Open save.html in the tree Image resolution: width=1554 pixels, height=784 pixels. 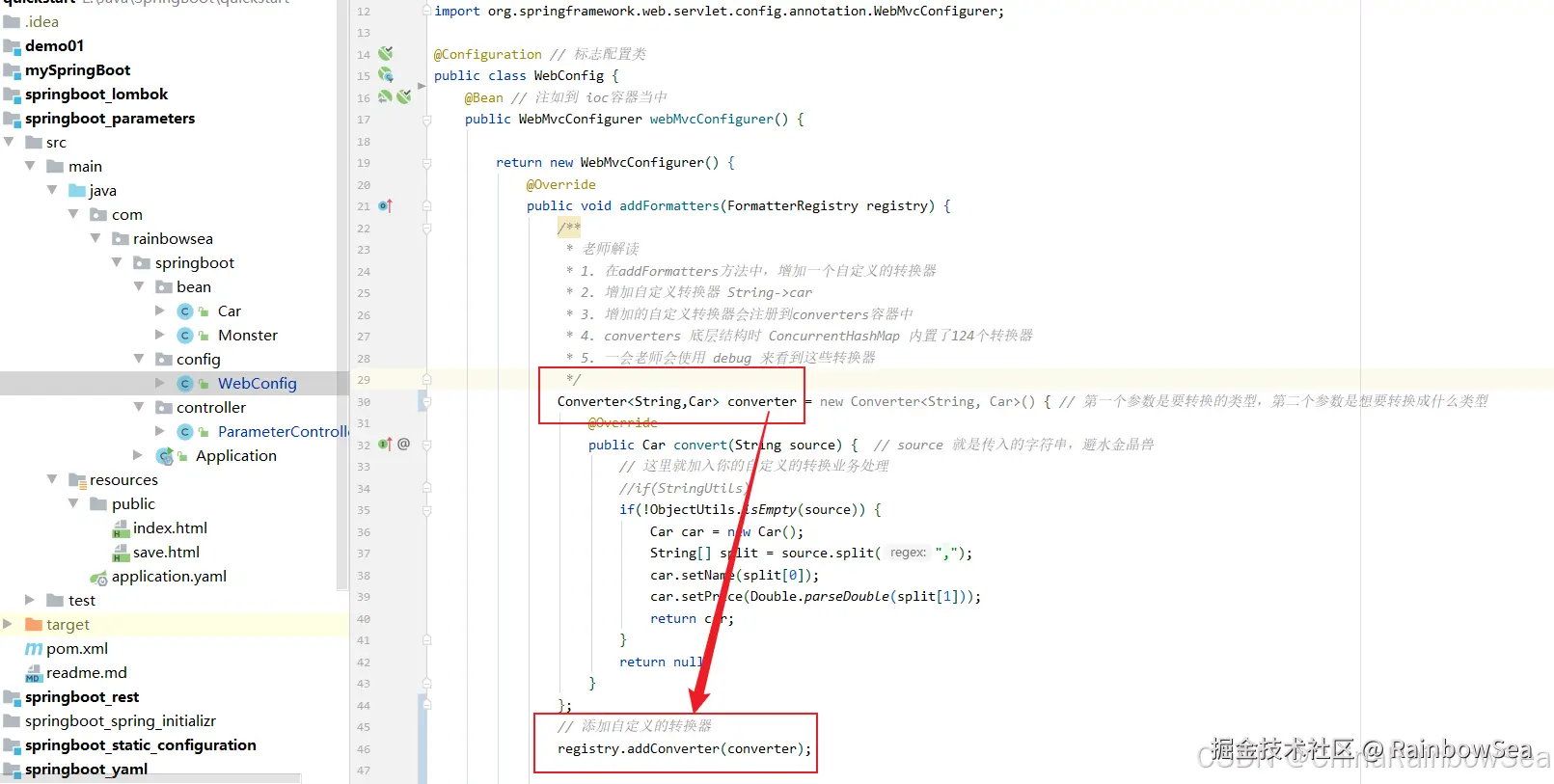166,552
